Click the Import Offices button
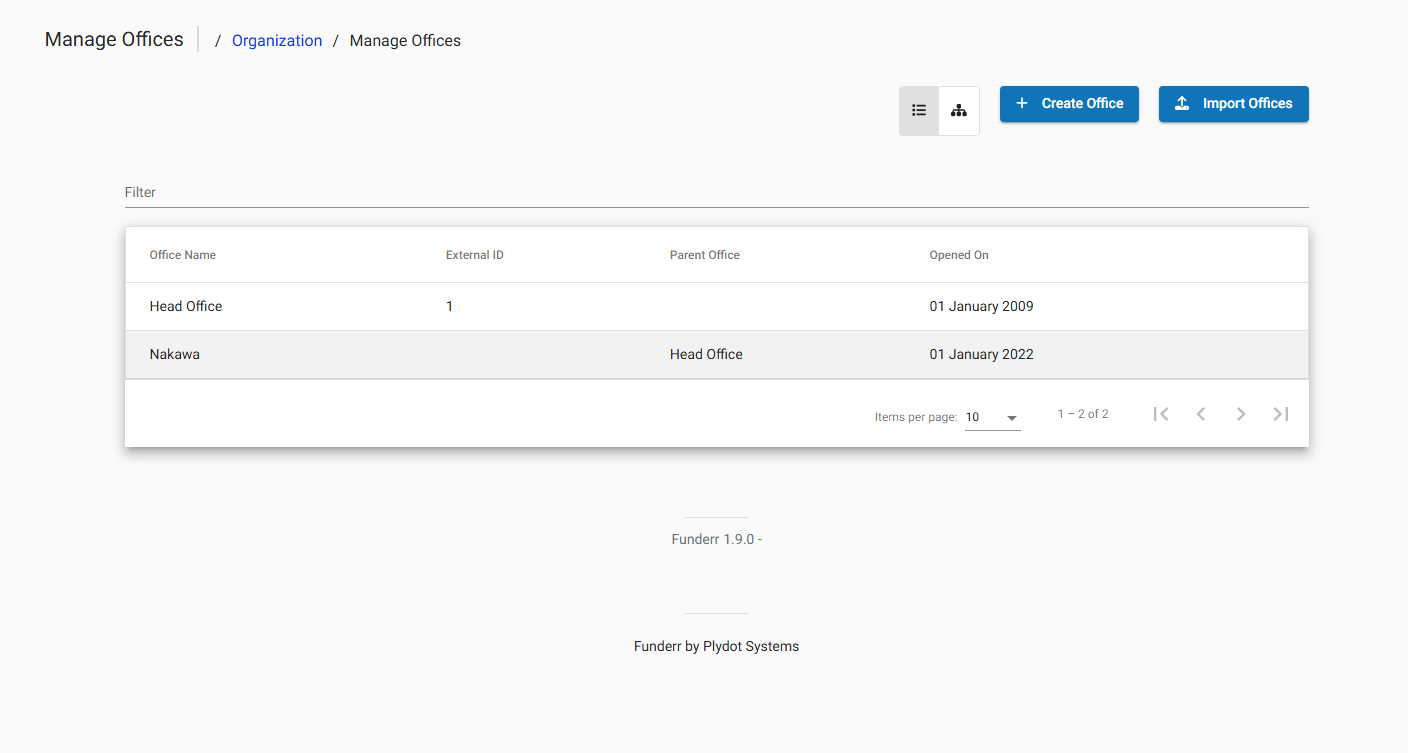1408x753 pixels. point(1233,103)
